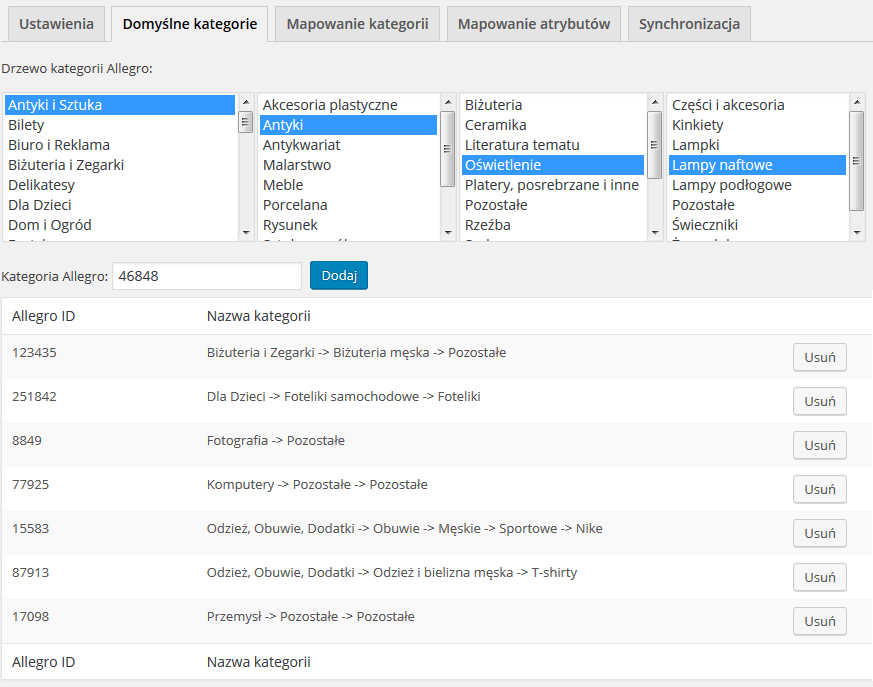
Task: Click Usuń for the T-shirty row
Action: tap(820, 577)
